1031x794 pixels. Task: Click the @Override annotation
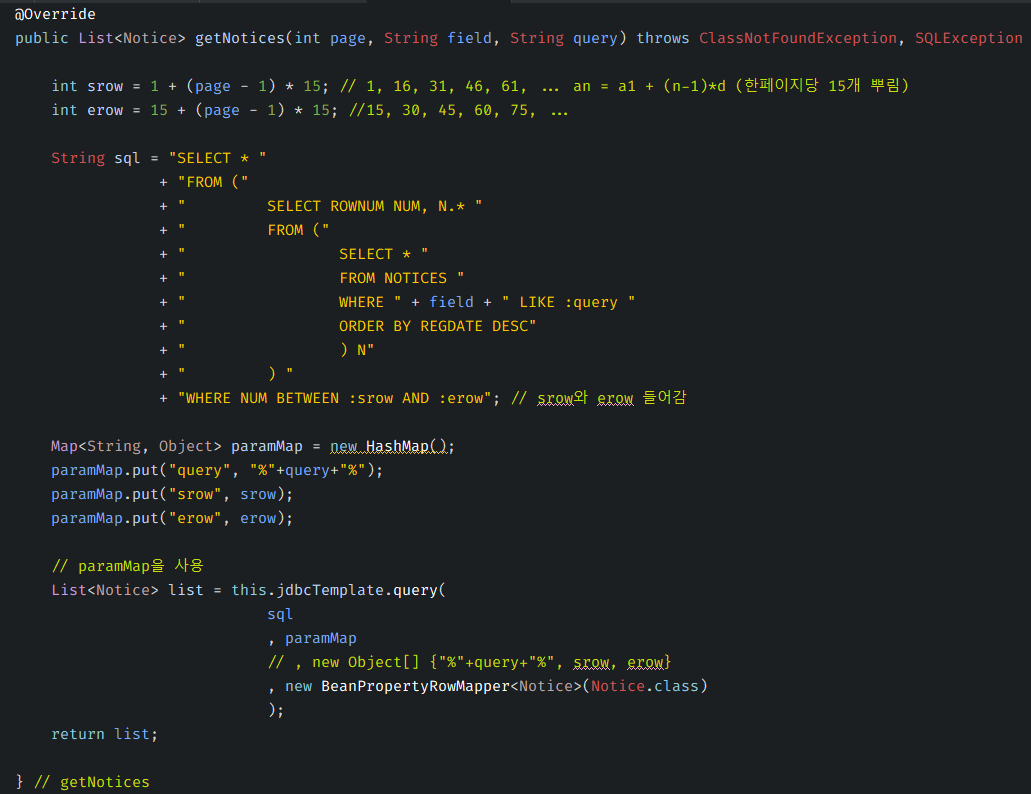click(x=55, y=14)
